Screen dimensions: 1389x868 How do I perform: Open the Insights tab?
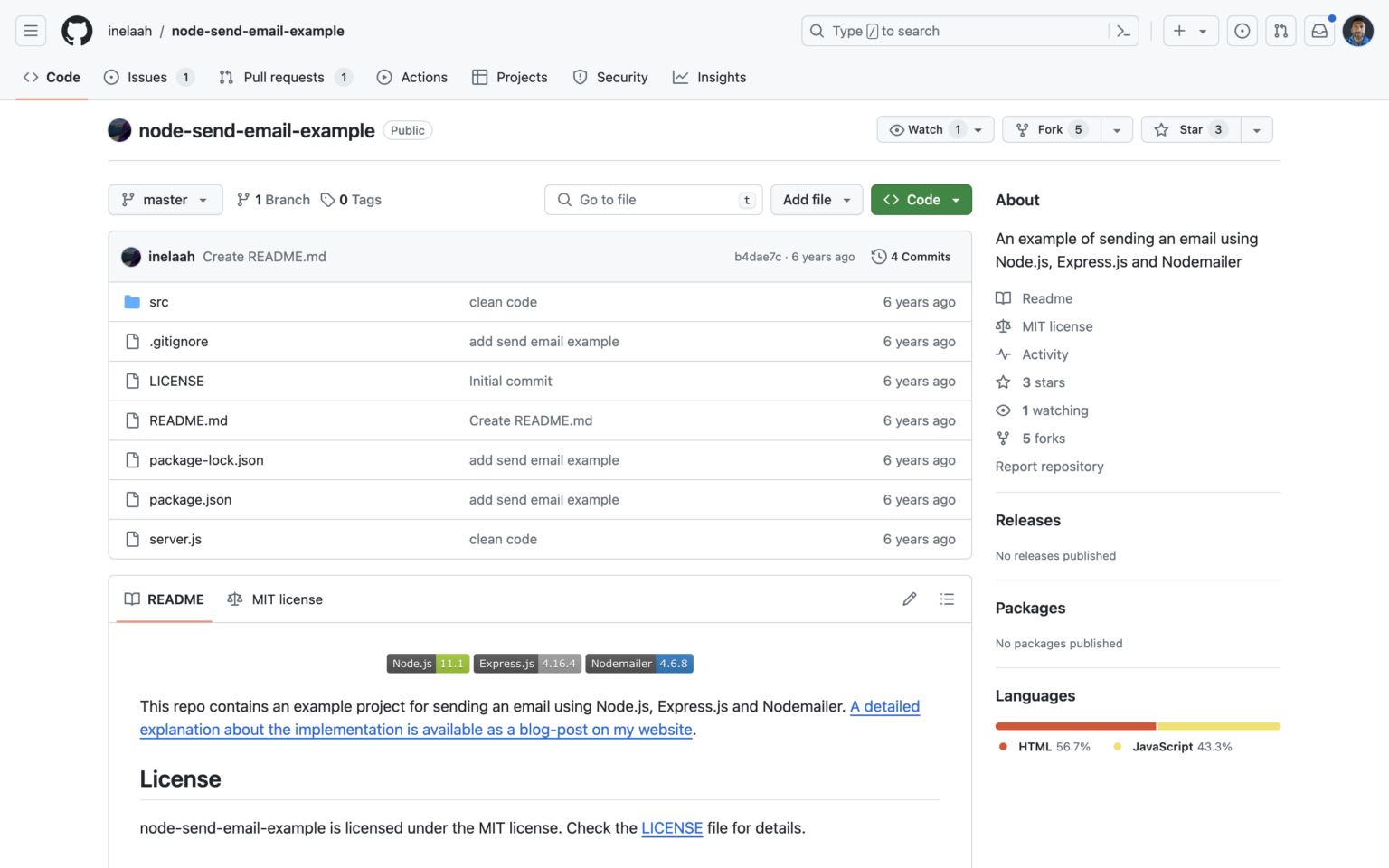click(709, 77)
